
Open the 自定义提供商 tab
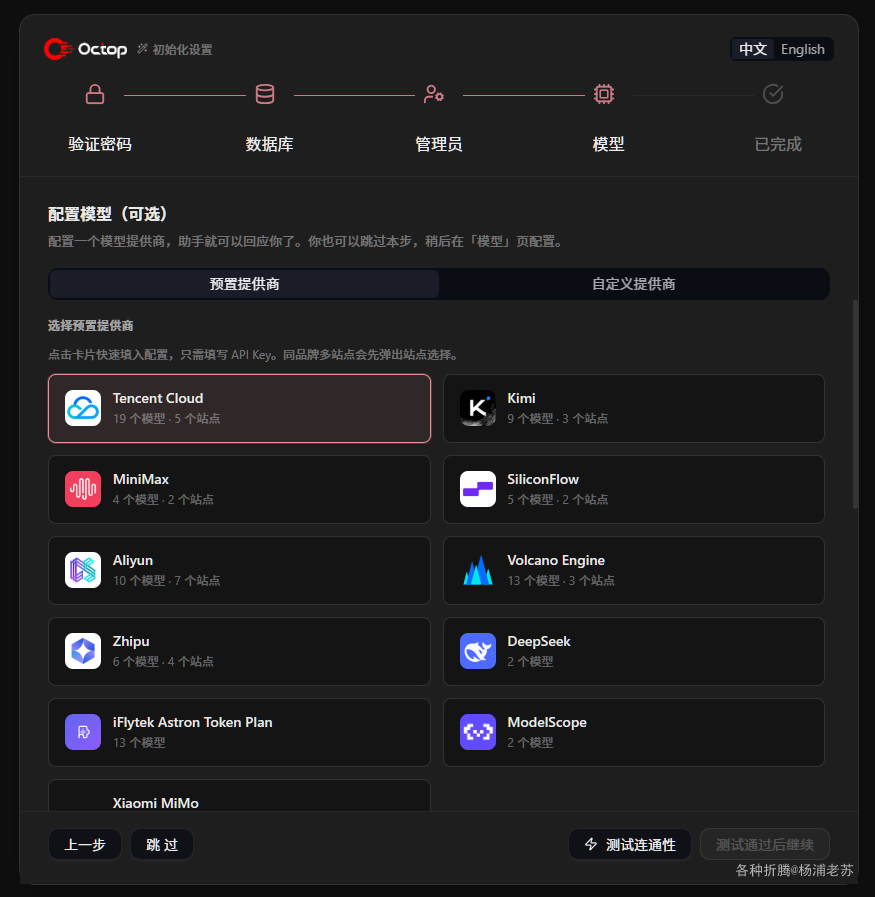coord(634,284)
